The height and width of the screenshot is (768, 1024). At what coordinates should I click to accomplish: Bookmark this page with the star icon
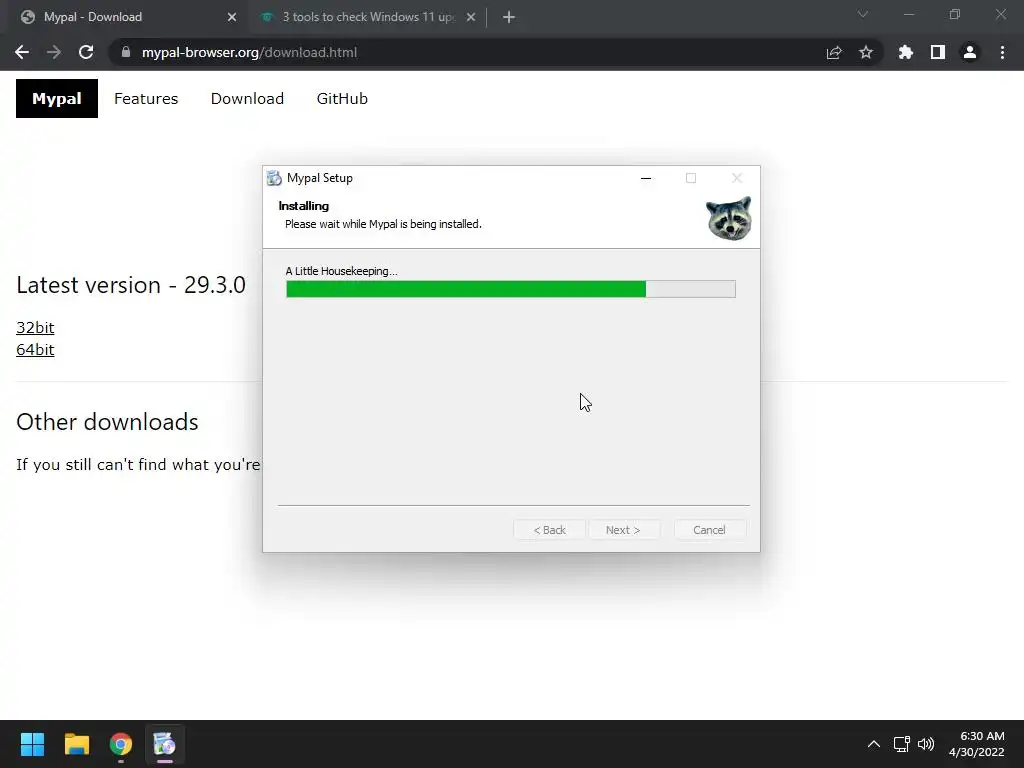point(866,52)
